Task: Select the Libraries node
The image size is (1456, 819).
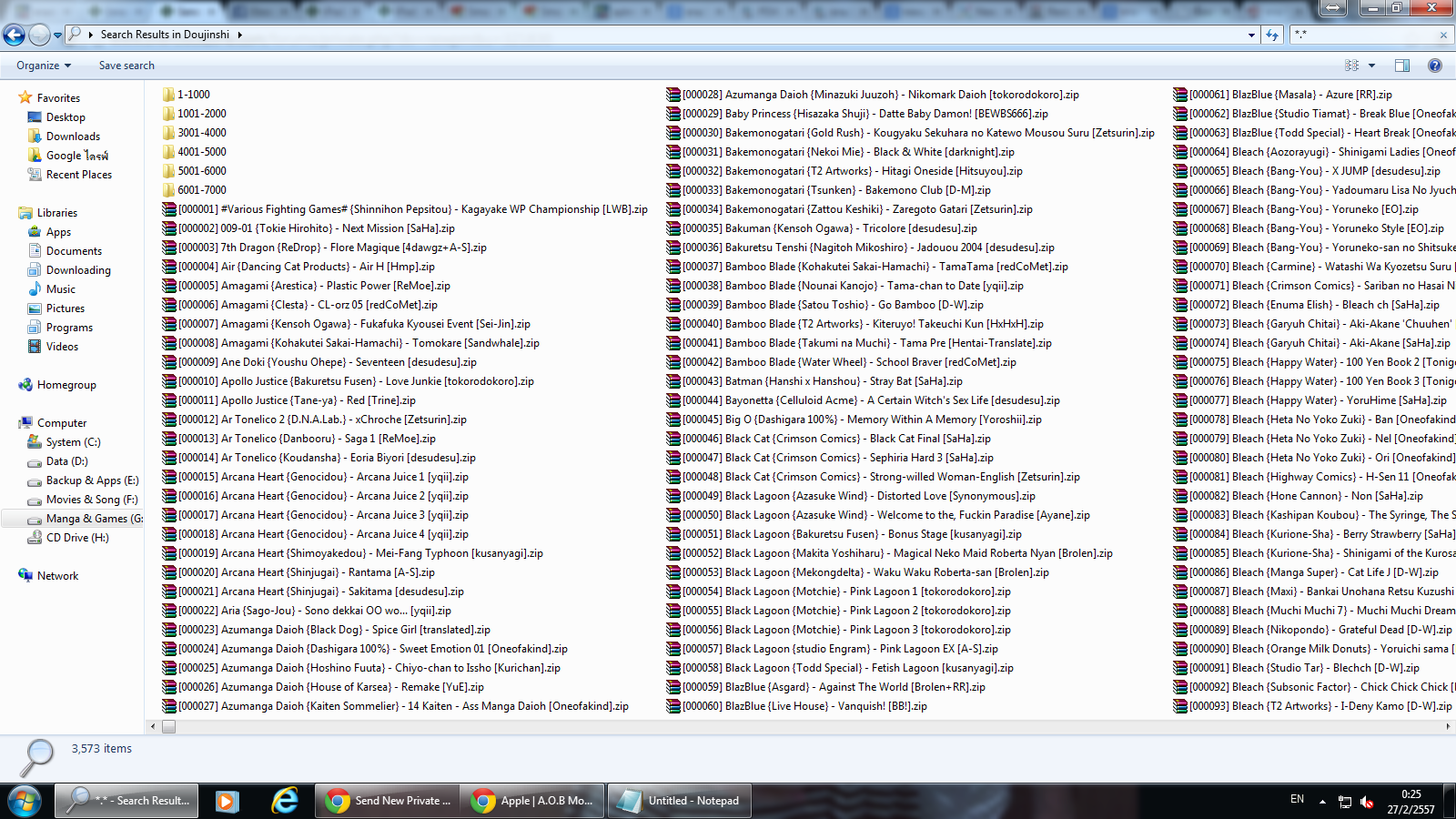Action: coord(56,213)
